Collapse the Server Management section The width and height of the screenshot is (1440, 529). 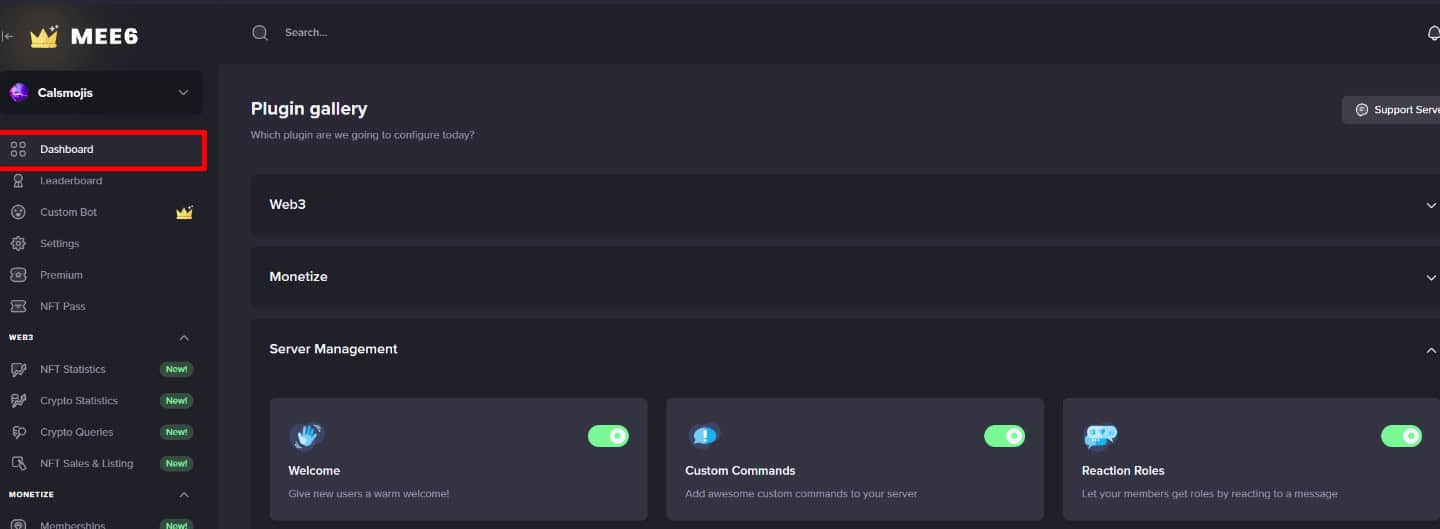tap(1431, 350)
